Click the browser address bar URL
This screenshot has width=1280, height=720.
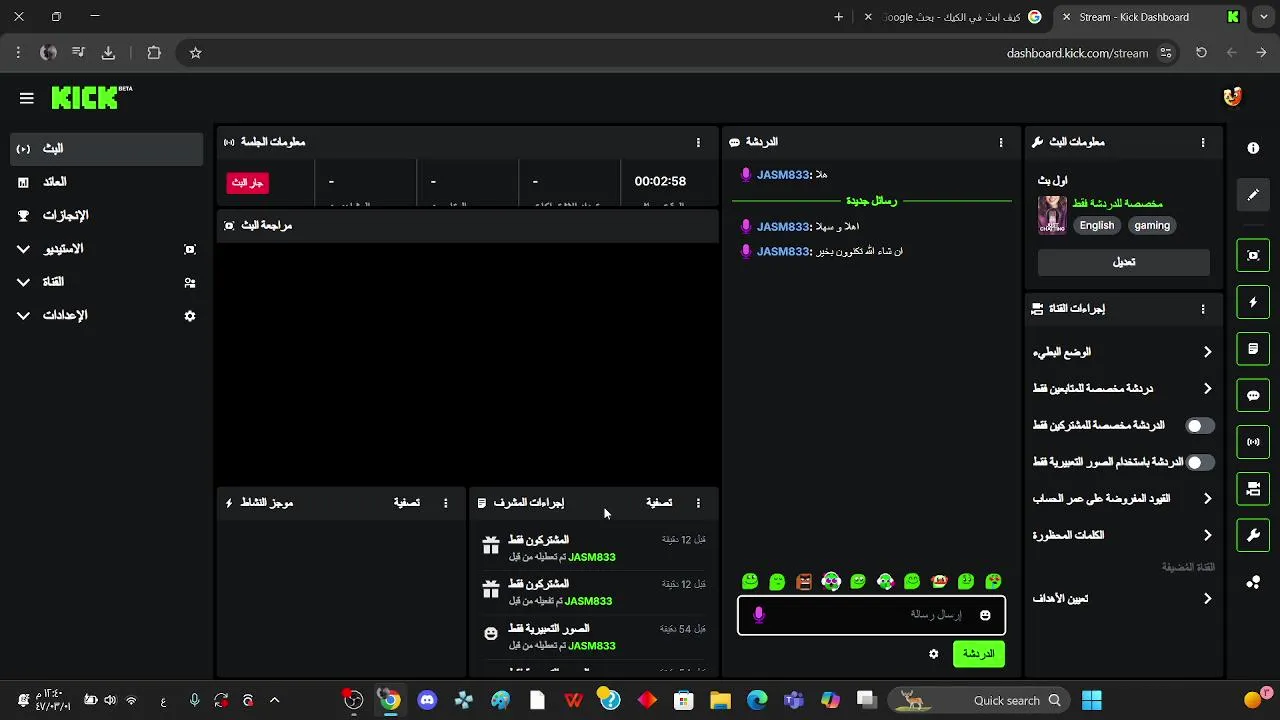(1077, 53)
